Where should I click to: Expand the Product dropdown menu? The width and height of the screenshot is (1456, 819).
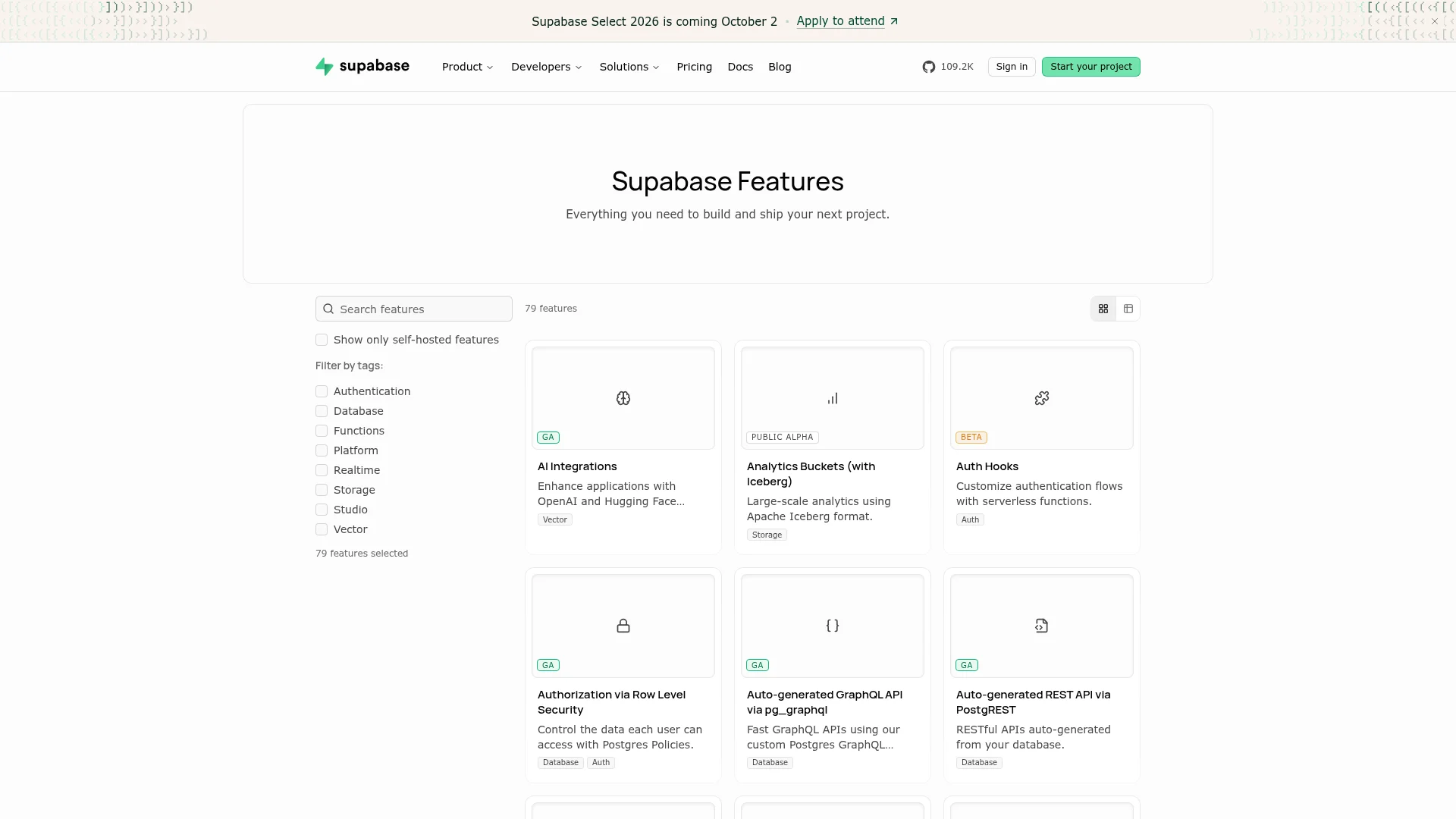[x=468, y=67]
